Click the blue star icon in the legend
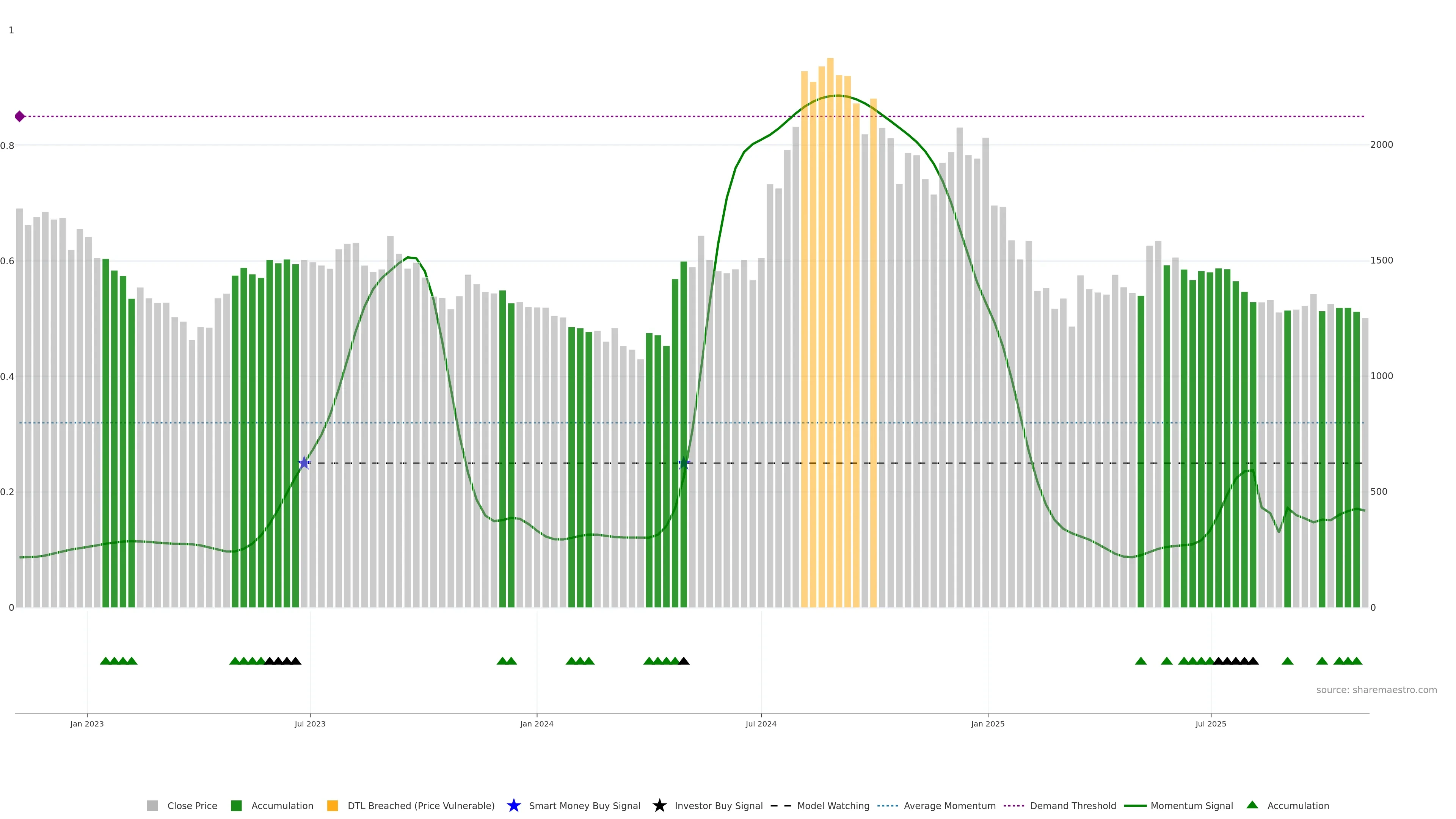The height and width of the screenshot is (819, 1456). click(x=513, y=805)
